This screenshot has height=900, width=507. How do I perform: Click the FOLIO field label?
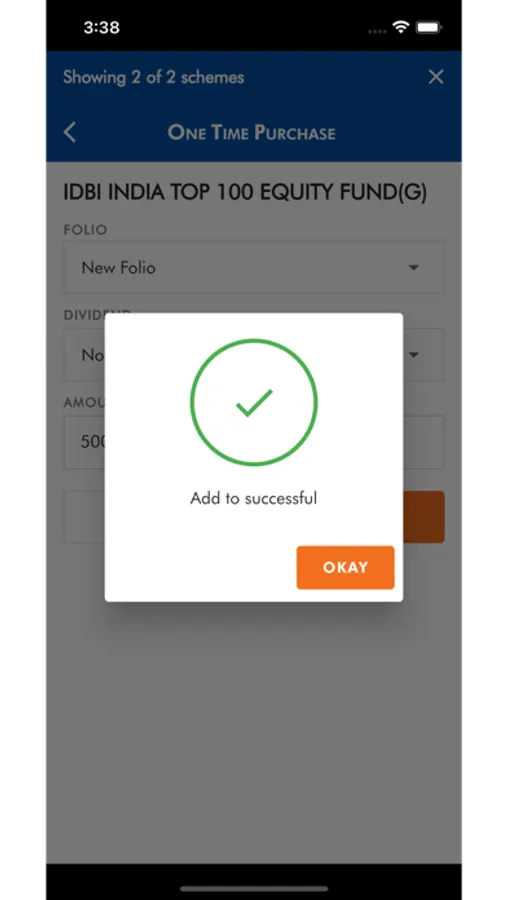tap(86, 230)
